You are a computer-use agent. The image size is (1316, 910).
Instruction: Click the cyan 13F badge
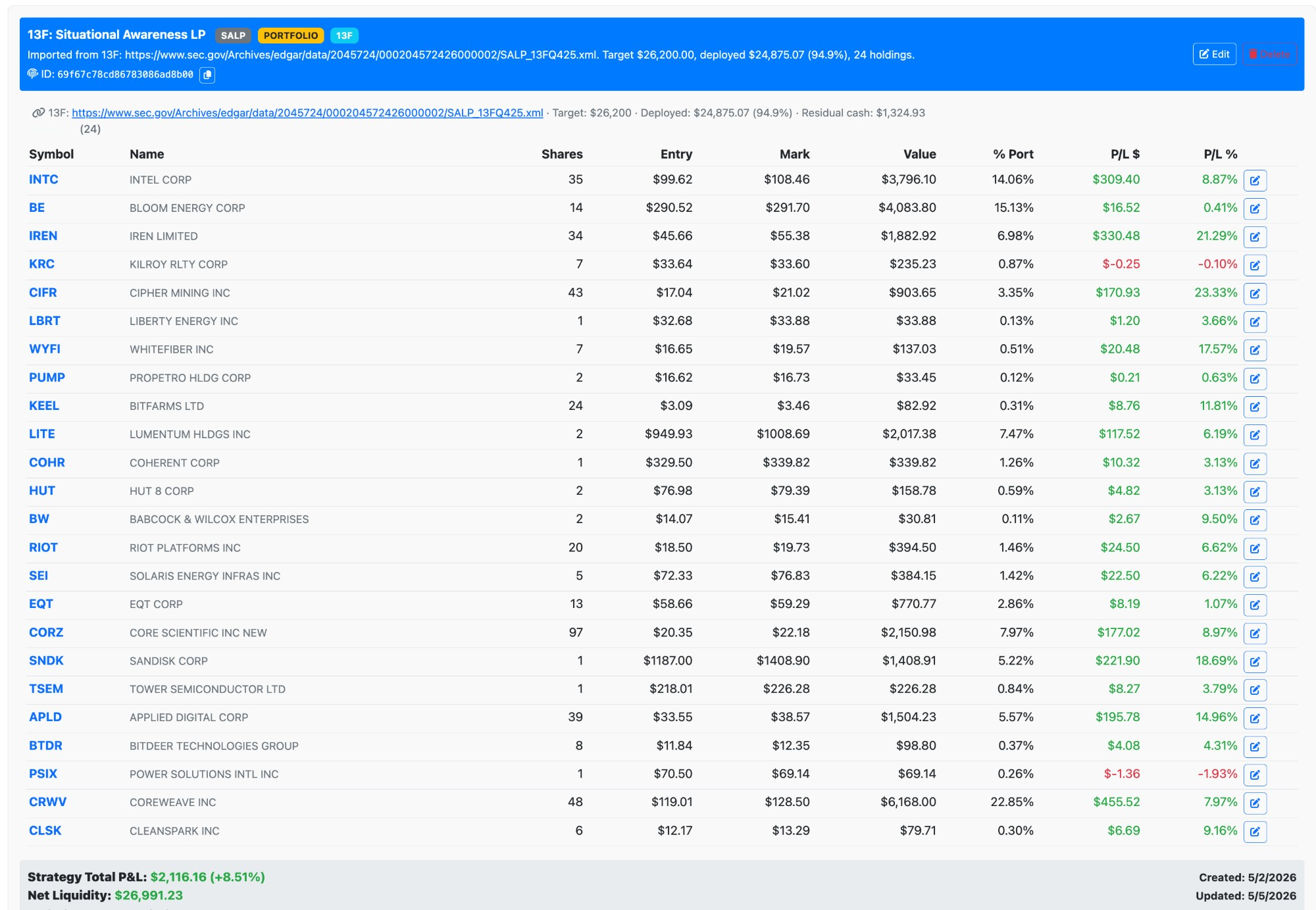(x=344, y=36)
